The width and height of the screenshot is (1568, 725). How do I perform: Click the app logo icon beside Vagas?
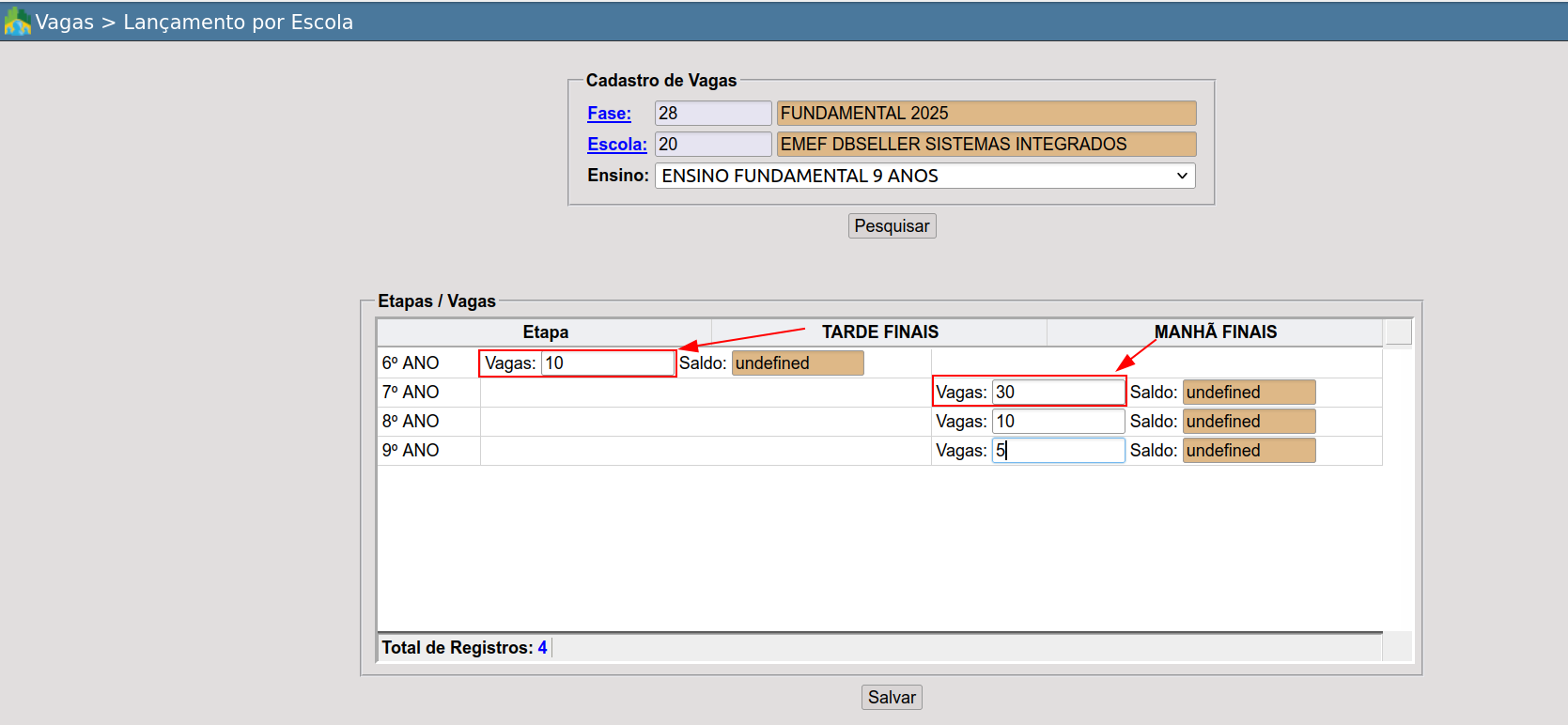[17, 22]
